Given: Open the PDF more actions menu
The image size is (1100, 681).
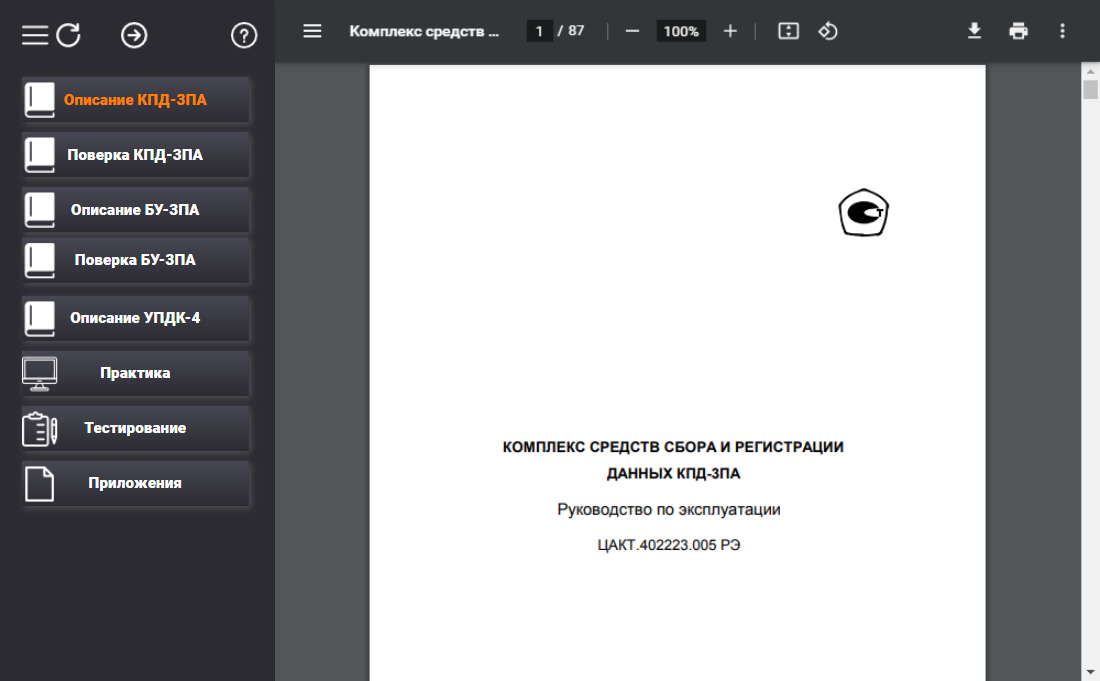Looking at the screenshot, I should point(1062,31).
